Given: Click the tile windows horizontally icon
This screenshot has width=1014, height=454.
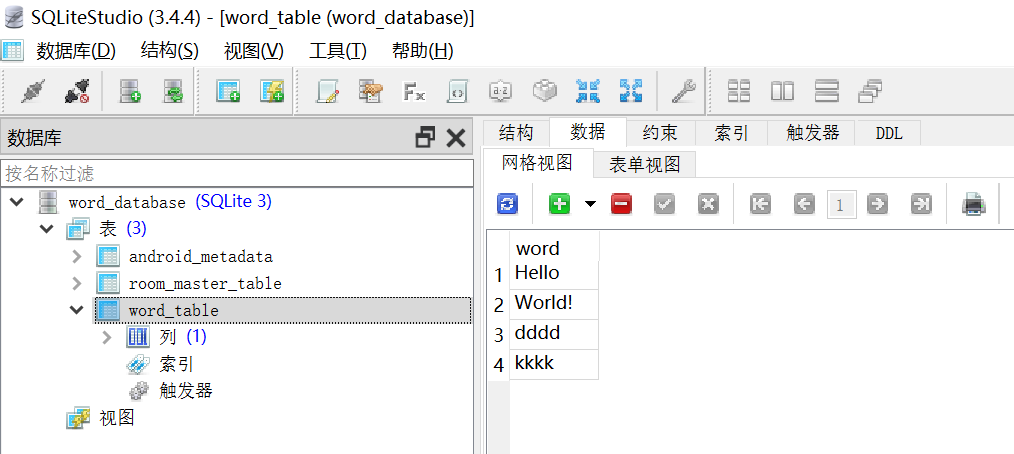Looking at the screenshot, I should (x=782, y=92).
